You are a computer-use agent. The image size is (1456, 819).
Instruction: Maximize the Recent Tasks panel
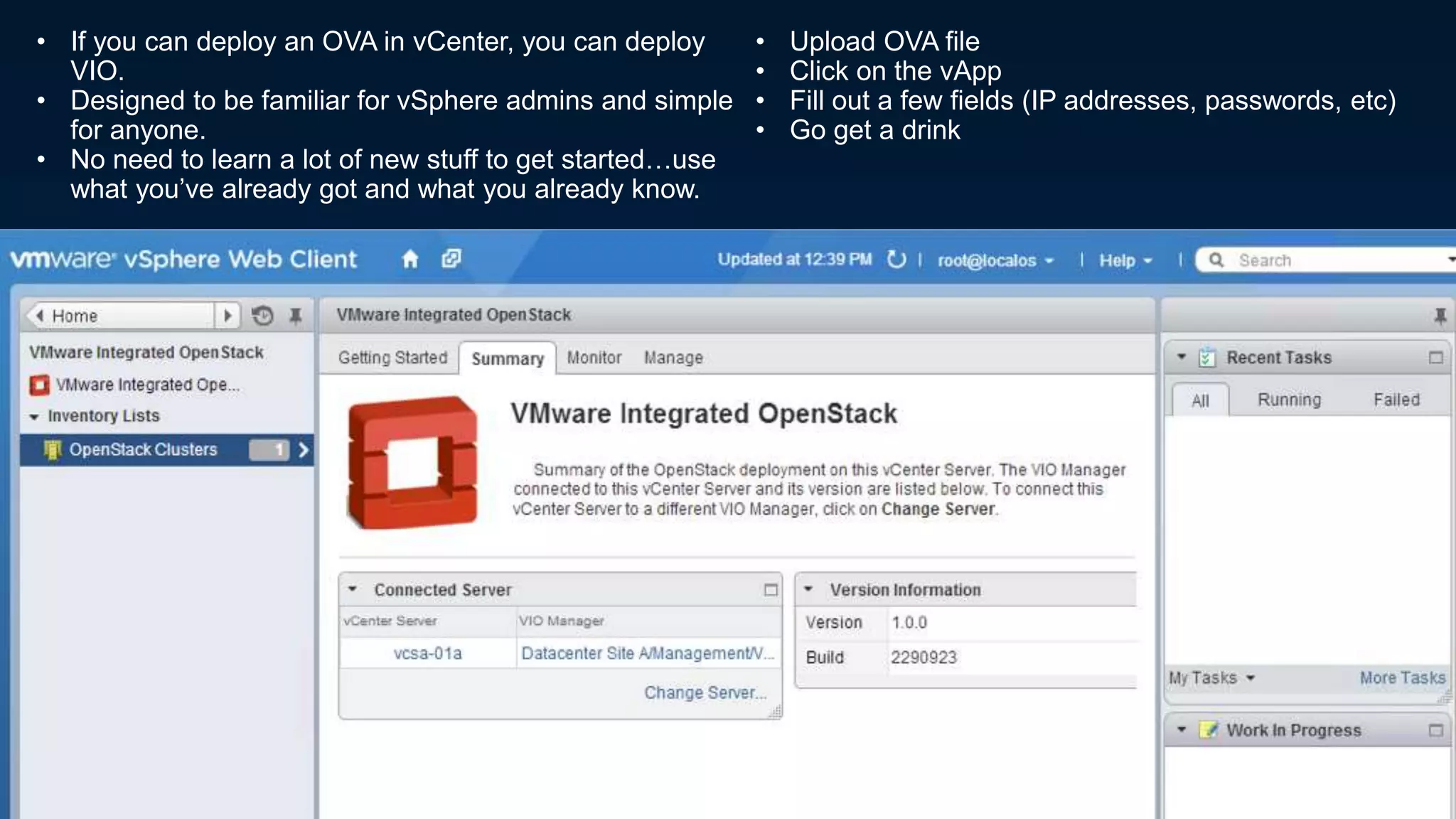tap(1435, 357)
